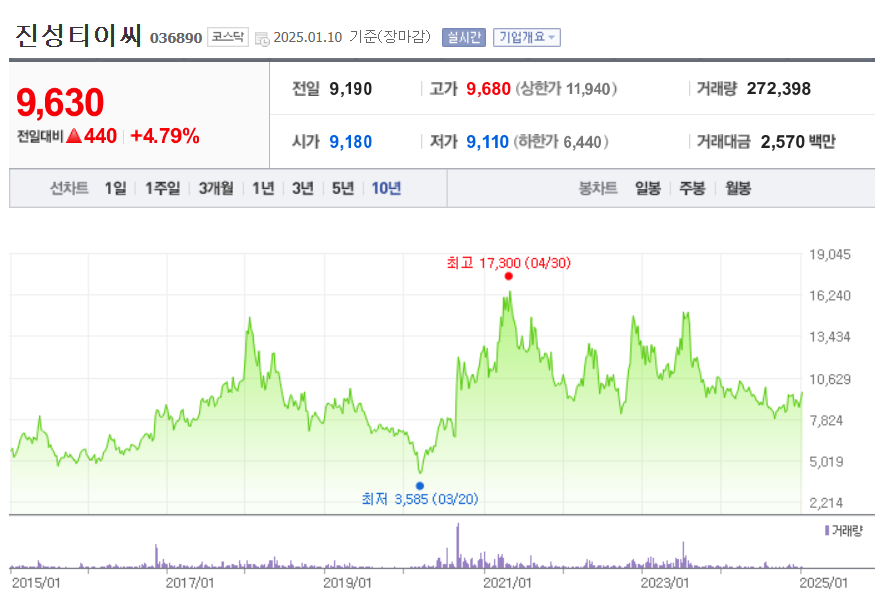The width and height of the screenshot is (875, 612).
Task: Click the stock code 036890
Action: tap(176, 38)
